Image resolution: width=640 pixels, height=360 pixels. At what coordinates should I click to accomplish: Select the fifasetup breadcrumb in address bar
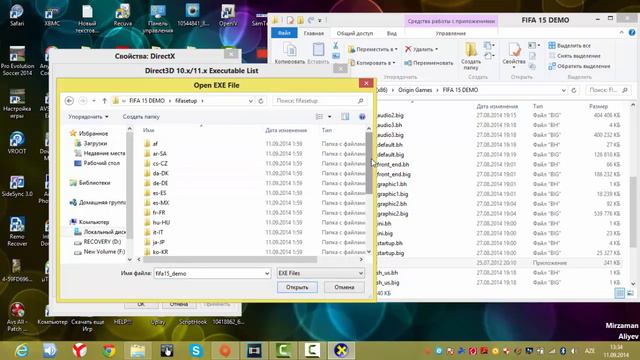click(x=186, y=101)
